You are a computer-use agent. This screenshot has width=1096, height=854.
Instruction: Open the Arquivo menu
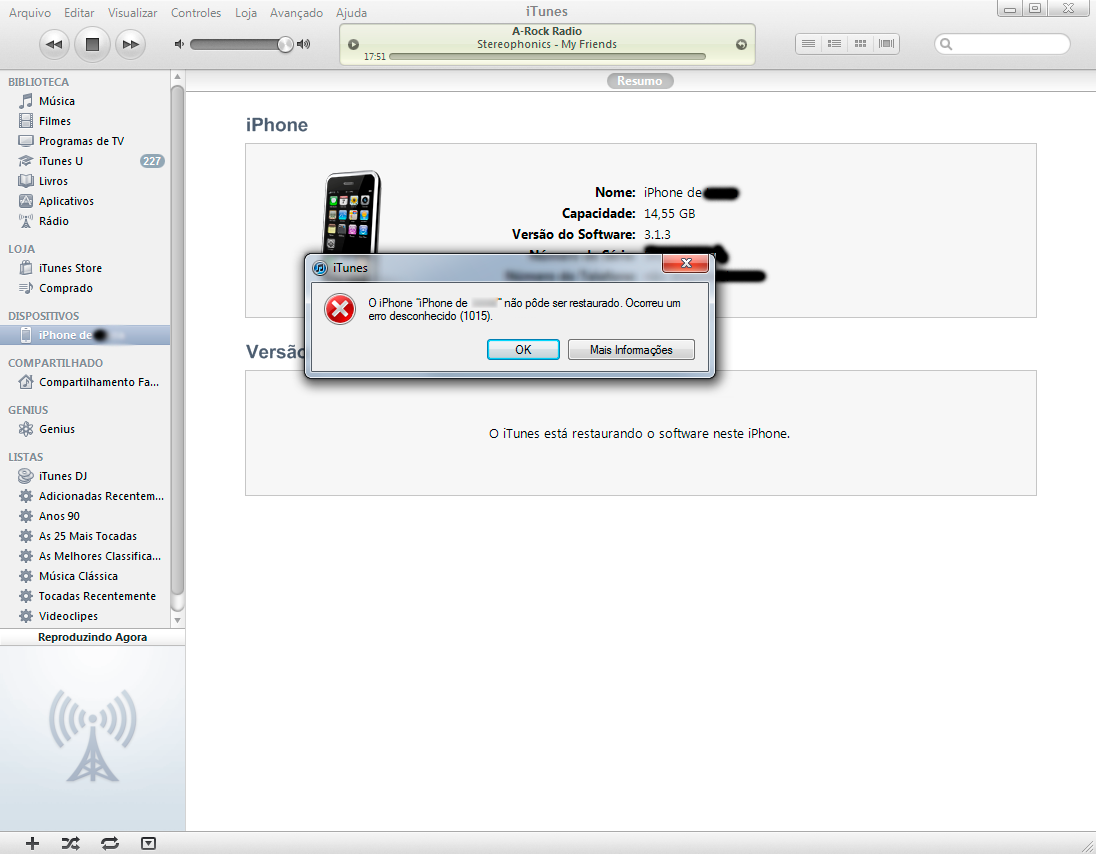pyautogui.click(x=30, y=13)
